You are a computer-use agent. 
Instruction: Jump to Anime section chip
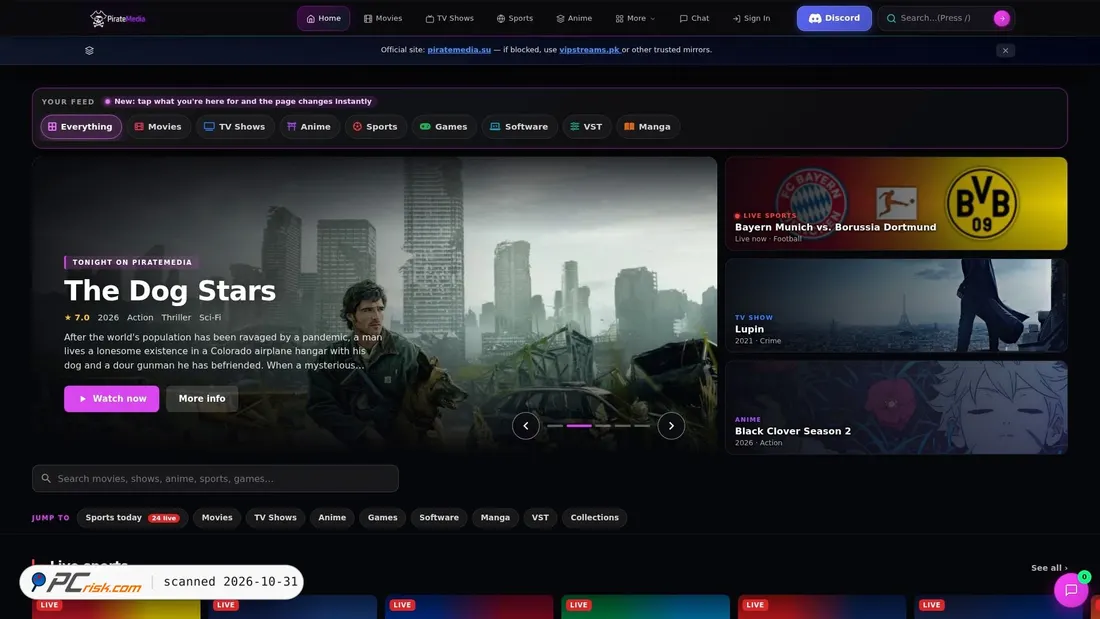332,518
